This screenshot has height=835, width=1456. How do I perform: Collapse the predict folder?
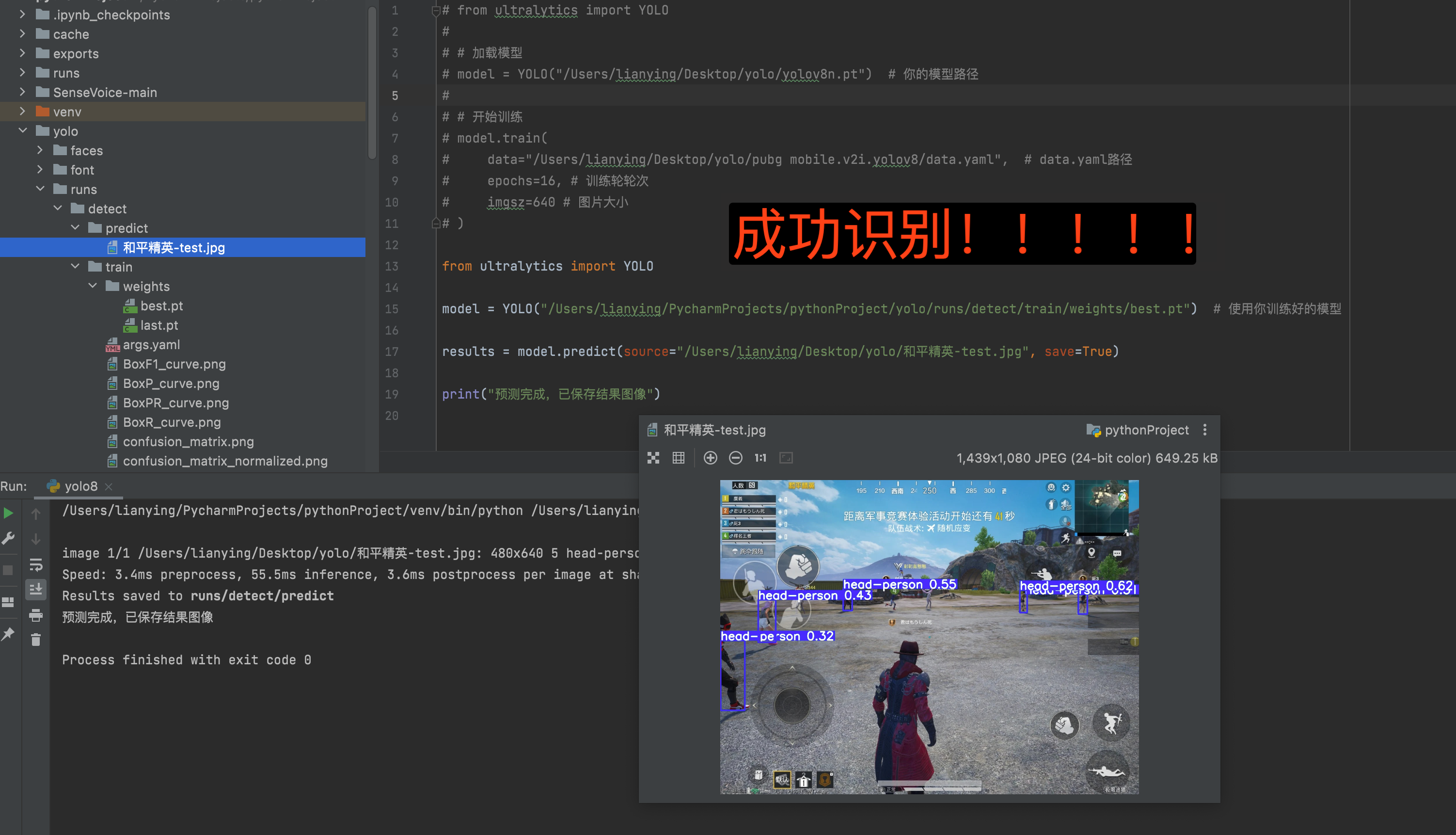[75, 228]
